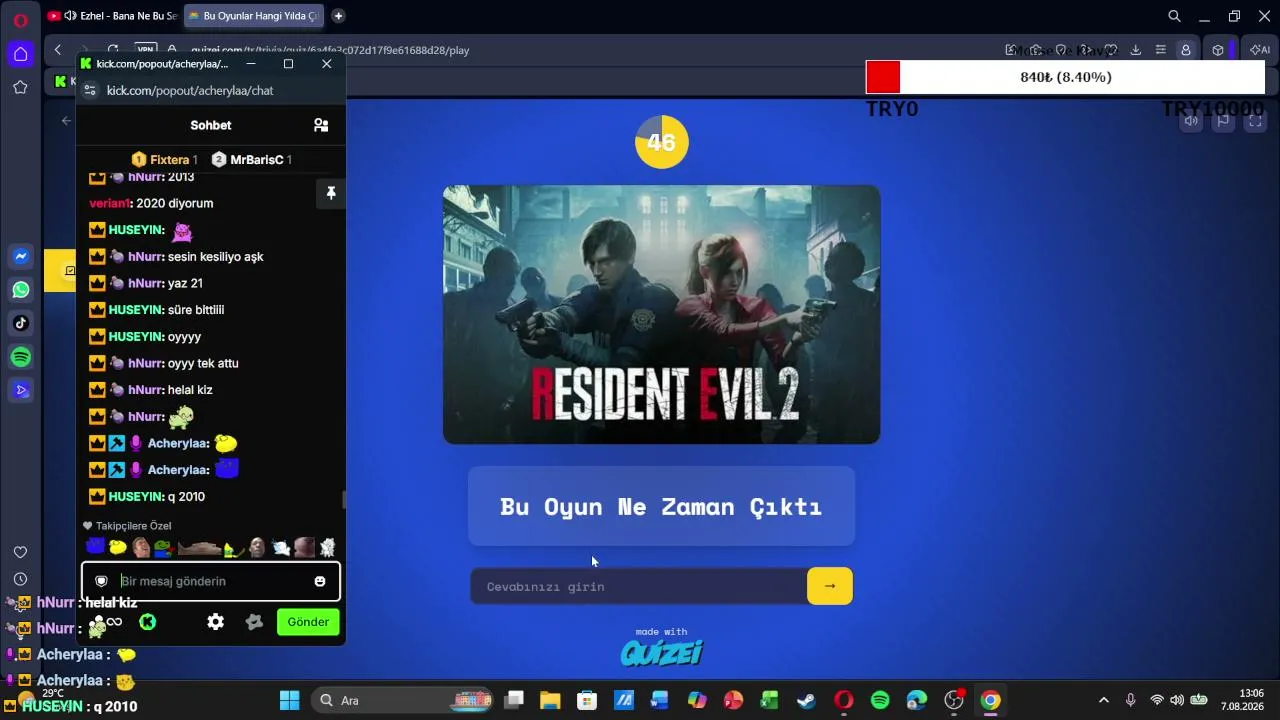Image resolution: width=1280 pixels, height=720 pixels.
Task: Click the Resident Evil 2 cover image
Action: point(662,314)
